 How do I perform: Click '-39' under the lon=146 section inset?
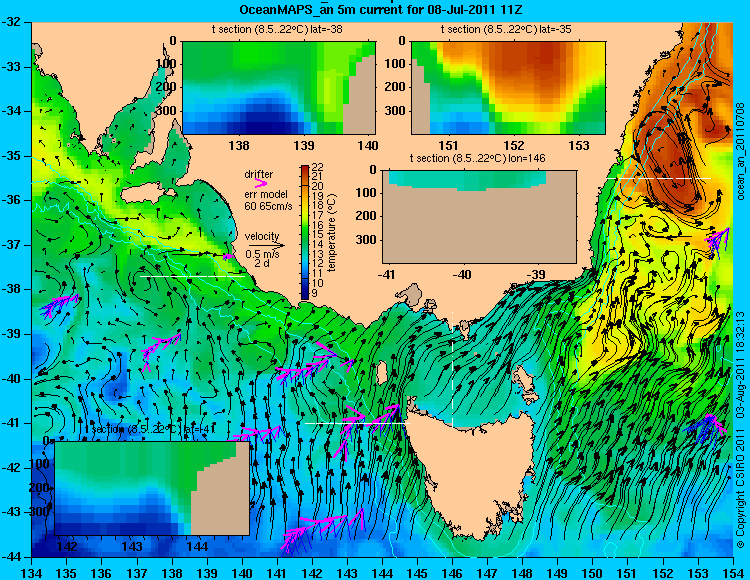coord(538,274)
